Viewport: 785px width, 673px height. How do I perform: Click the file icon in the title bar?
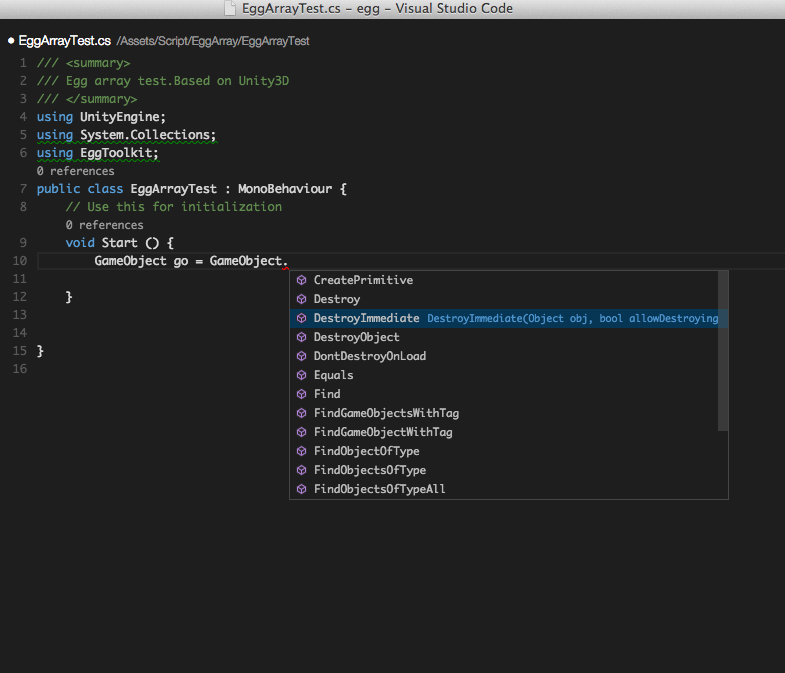coord(230,9)
